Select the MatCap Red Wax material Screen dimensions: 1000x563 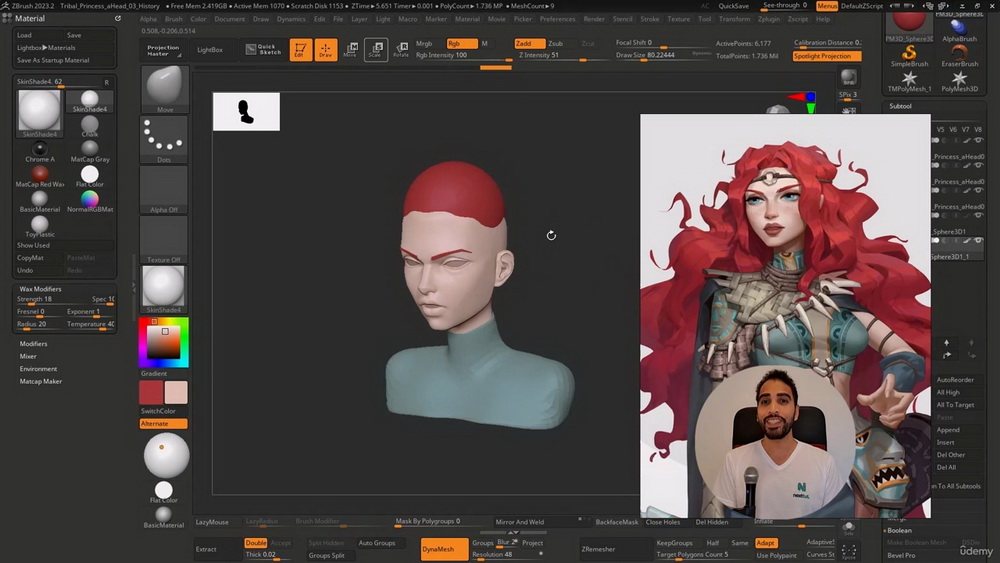pos(40,177)
